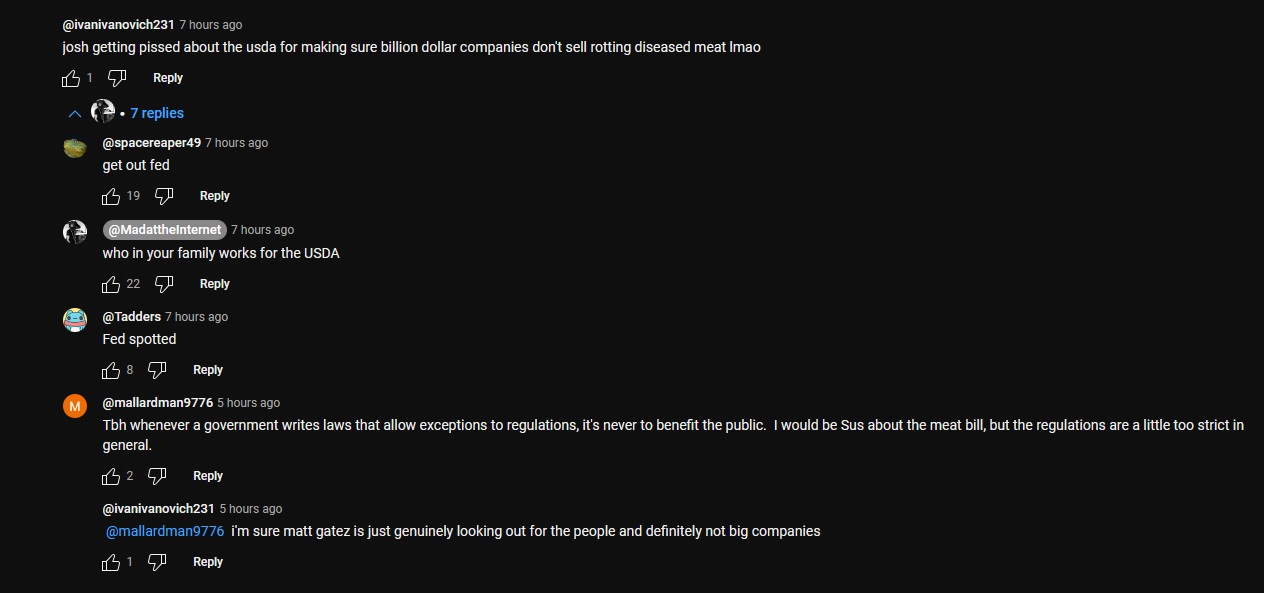Dislike mallardman9776's reply
The height and width of the screenshot is (593, 1264).
point(157,476)
